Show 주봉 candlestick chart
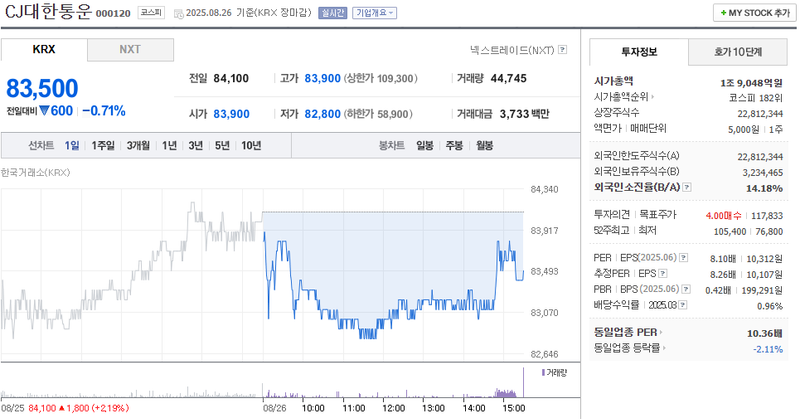This screenshot has width=800, height=419. 454,145
